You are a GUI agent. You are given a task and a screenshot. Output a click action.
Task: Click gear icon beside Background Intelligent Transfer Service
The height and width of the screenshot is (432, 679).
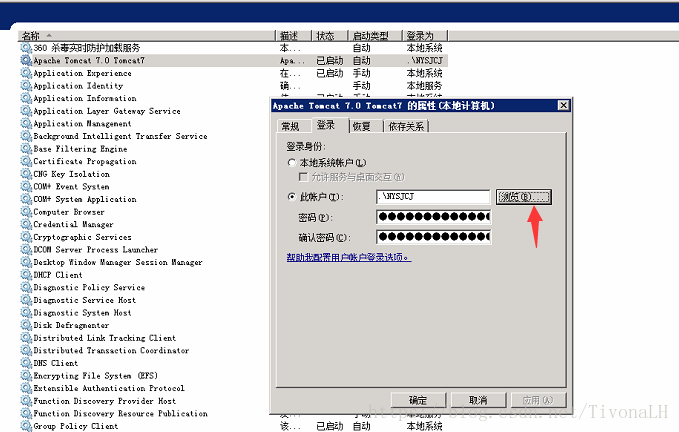pos(26,136)
